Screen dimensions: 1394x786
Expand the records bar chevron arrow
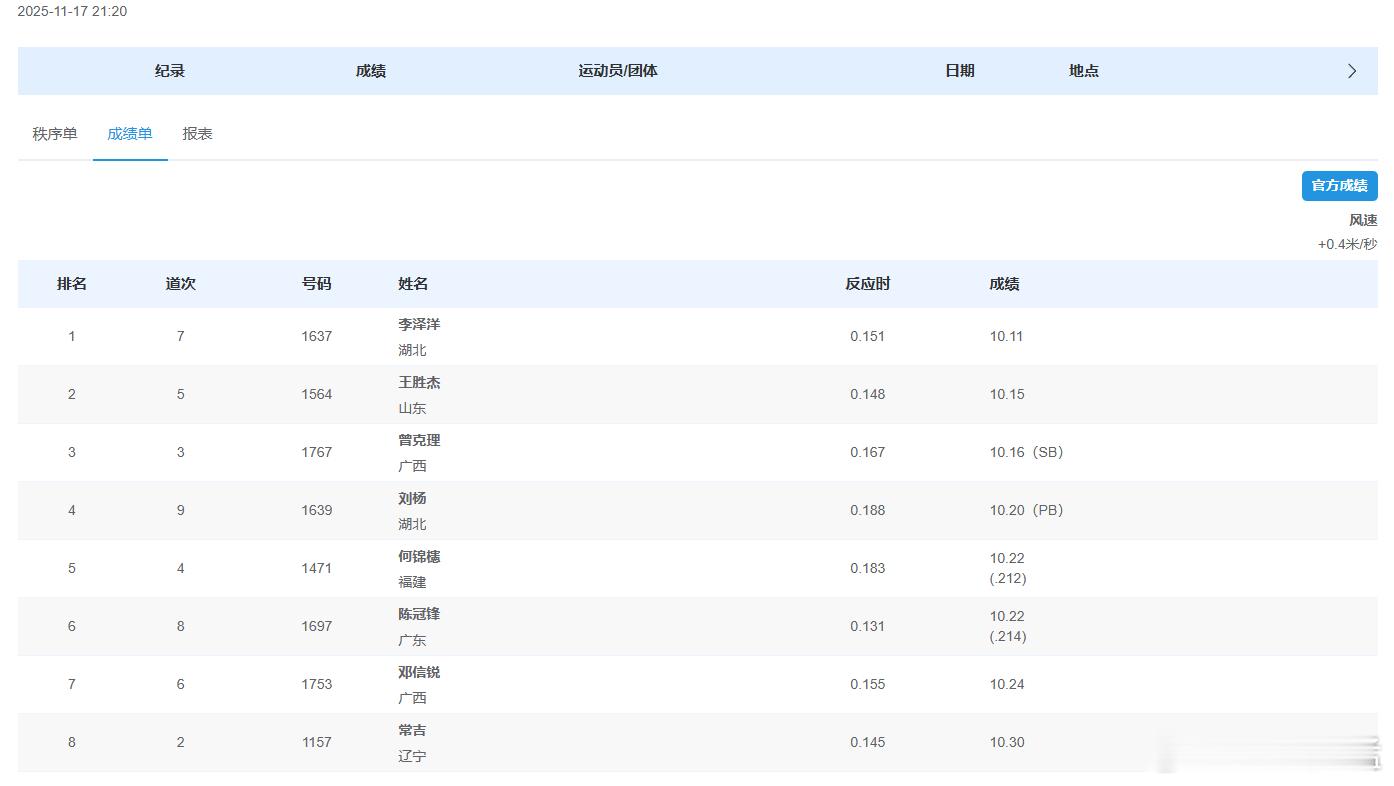pos(1352,71)
